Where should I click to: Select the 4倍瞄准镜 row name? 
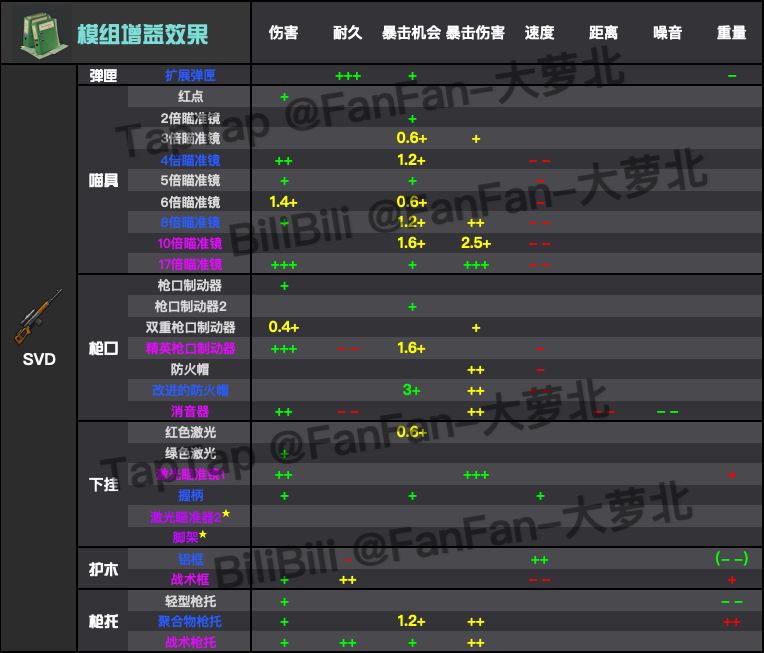tap(190, 160)
